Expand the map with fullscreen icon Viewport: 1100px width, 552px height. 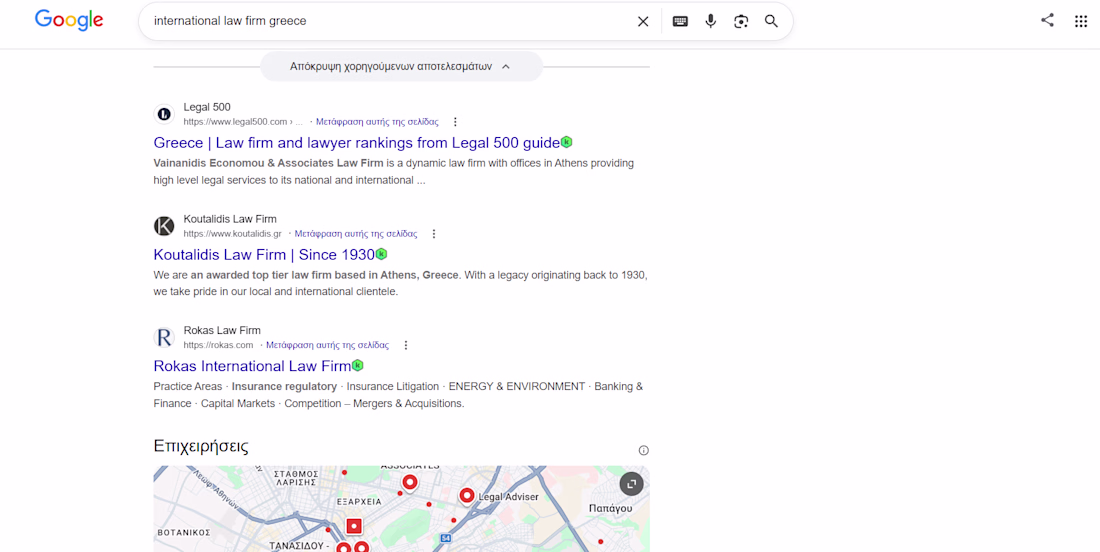click(x=631, y=484)
